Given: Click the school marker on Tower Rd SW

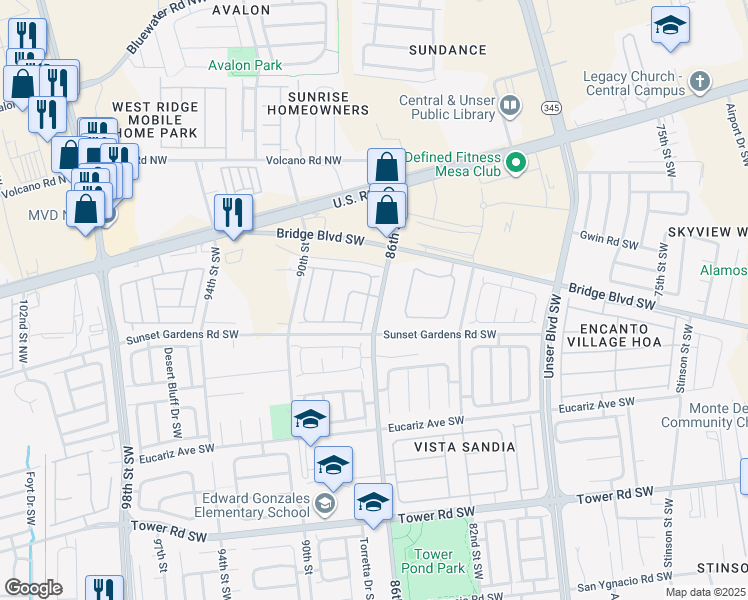Looking at the screenshot, I should click(x=373, y=502).
